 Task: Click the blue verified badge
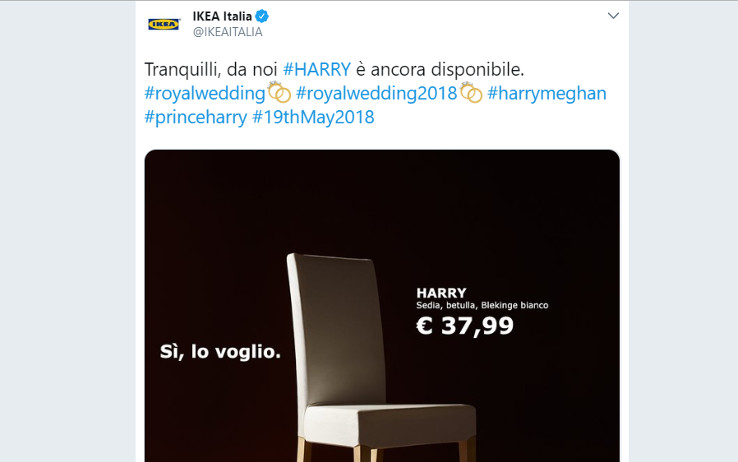262,16
